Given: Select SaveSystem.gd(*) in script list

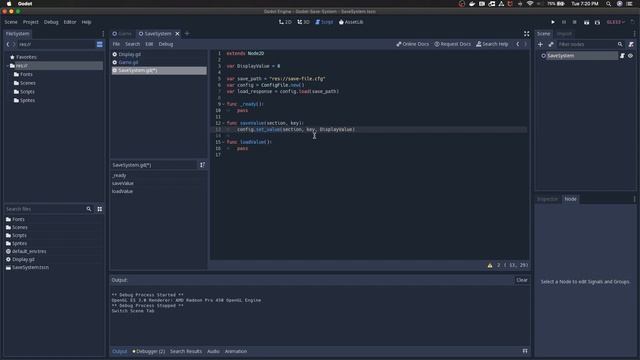Looking at the screenshot, I should click(159, 70).
